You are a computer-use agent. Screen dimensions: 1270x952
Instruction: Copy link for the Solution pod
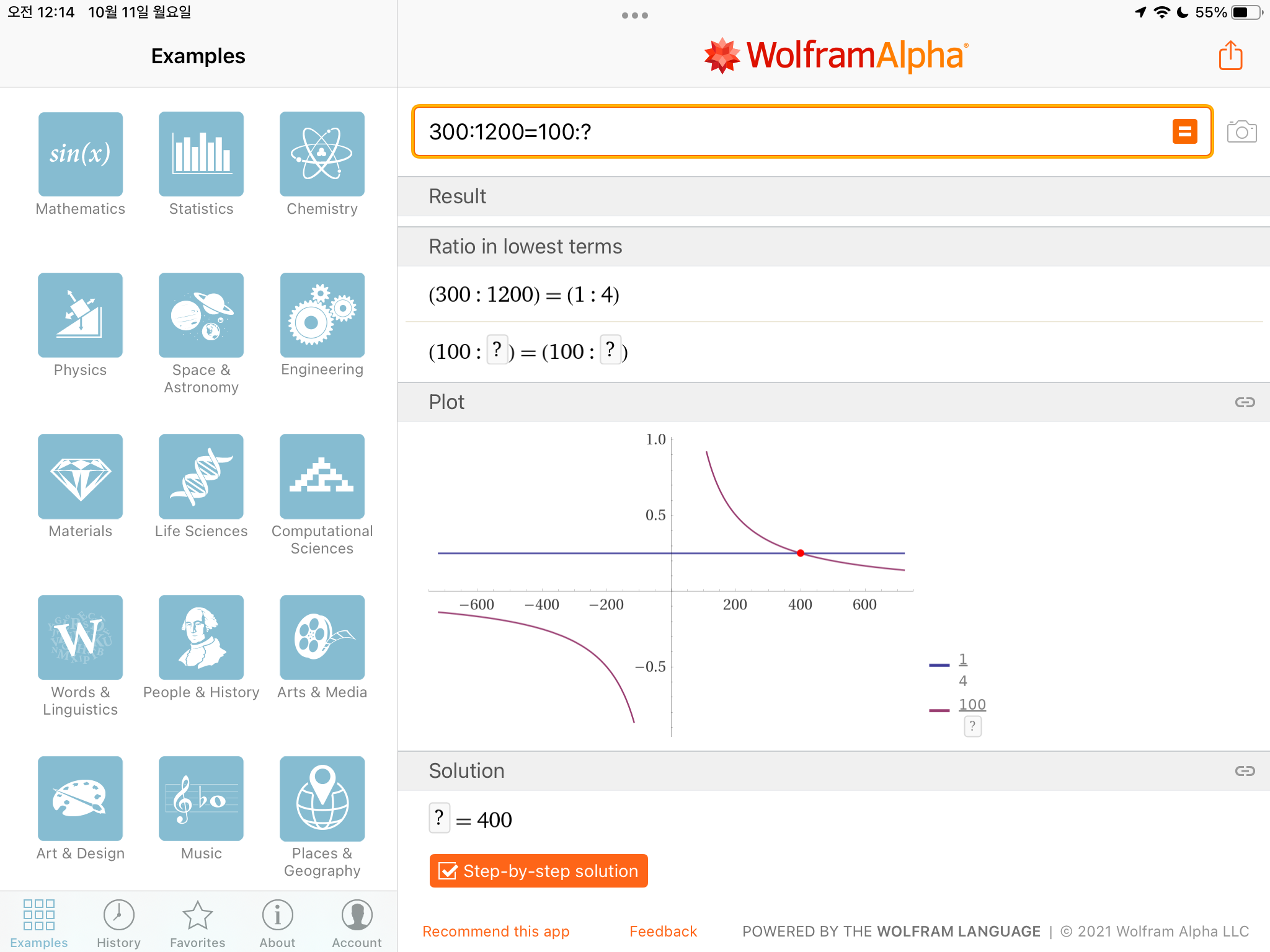[x=1245, y=771]
